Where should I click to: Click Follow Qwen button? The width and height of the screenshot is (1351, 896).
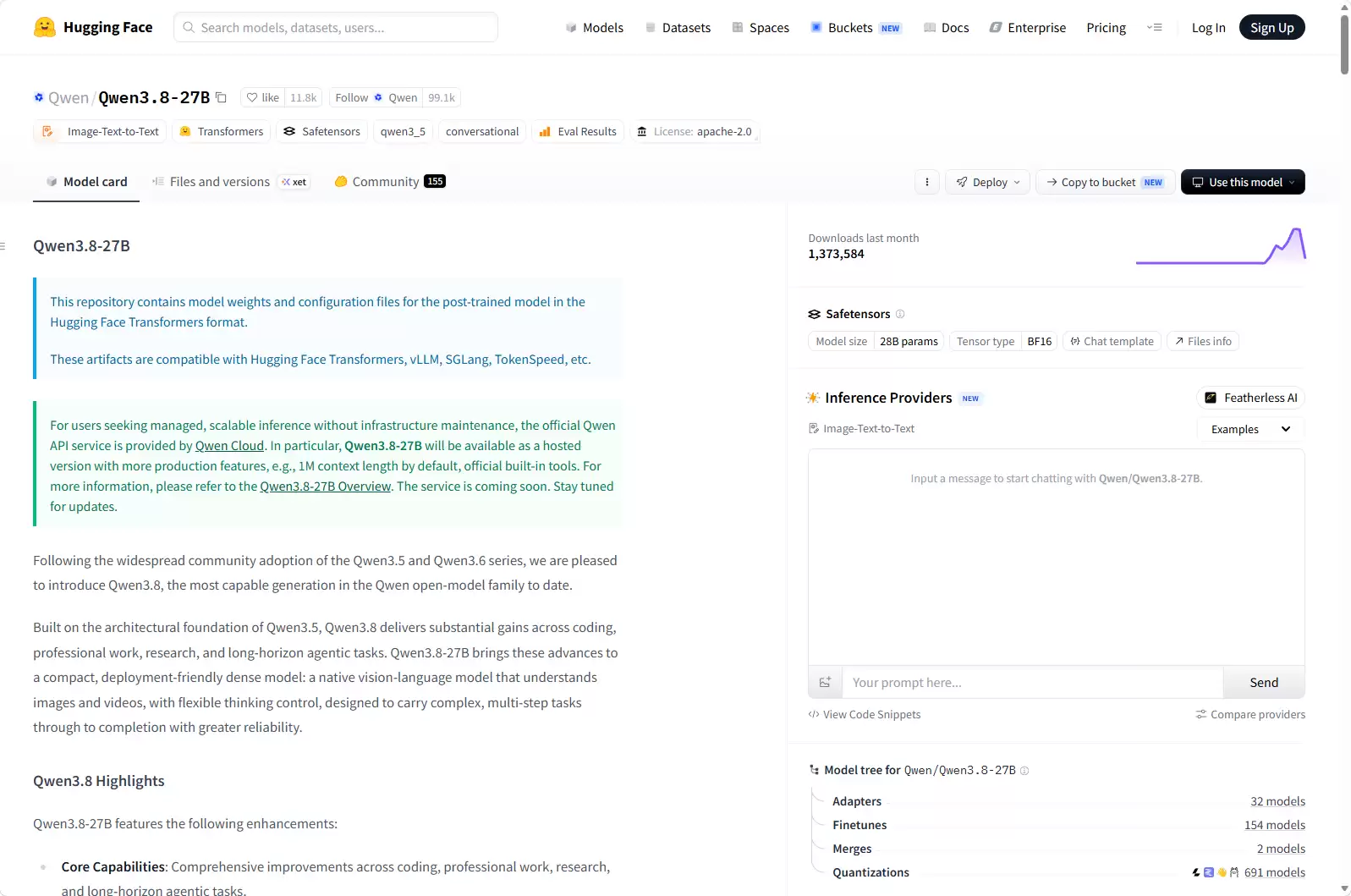point(376,97)
